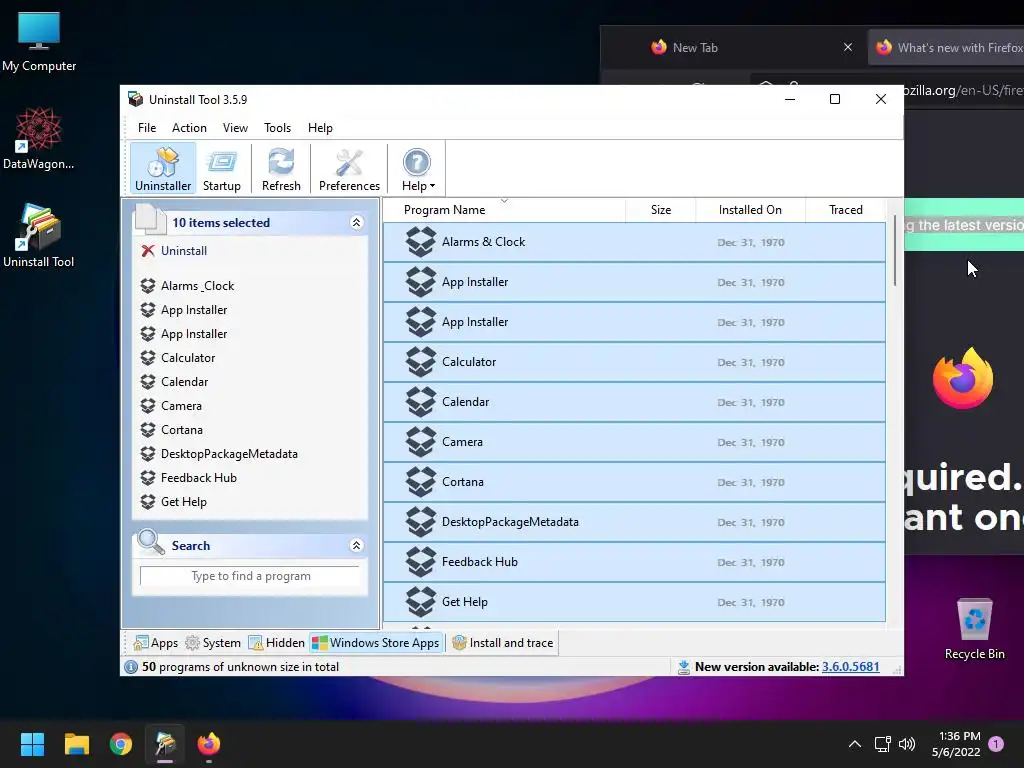Click the Cortana row package icon
Image resolution: width=1024 pixels, height=768 pixels.
(421, 482)
